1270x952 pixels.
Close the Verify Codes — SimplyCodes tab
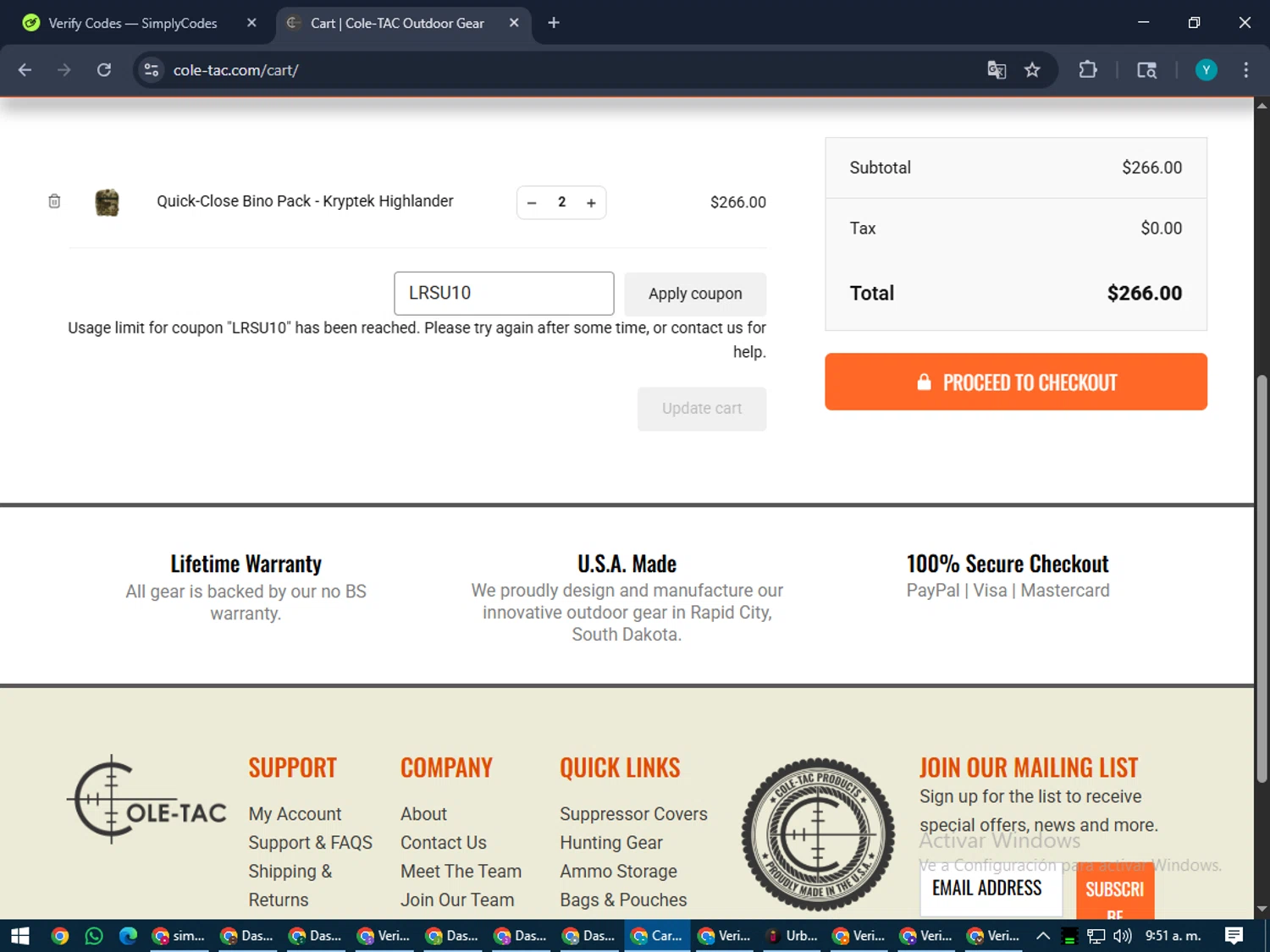click(251, 23)
